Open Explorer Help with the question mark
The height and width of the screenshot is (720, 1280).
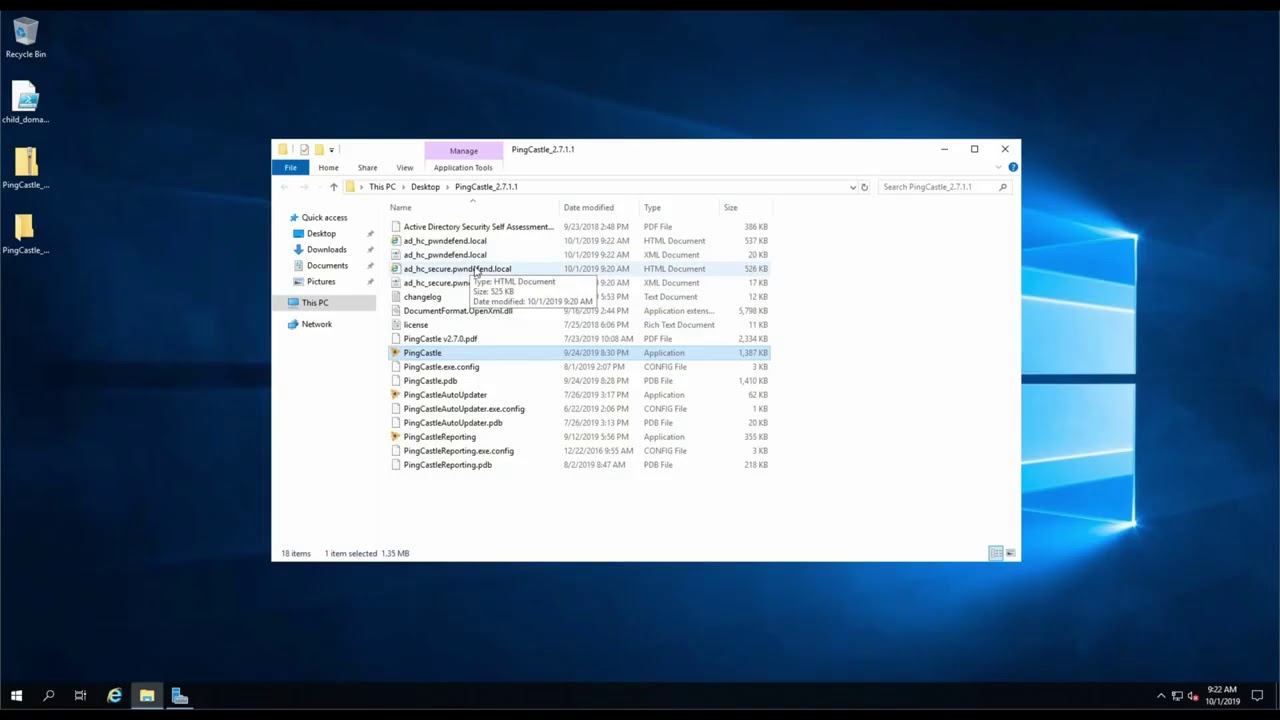pyautogui.click(x=1013, y=168)
